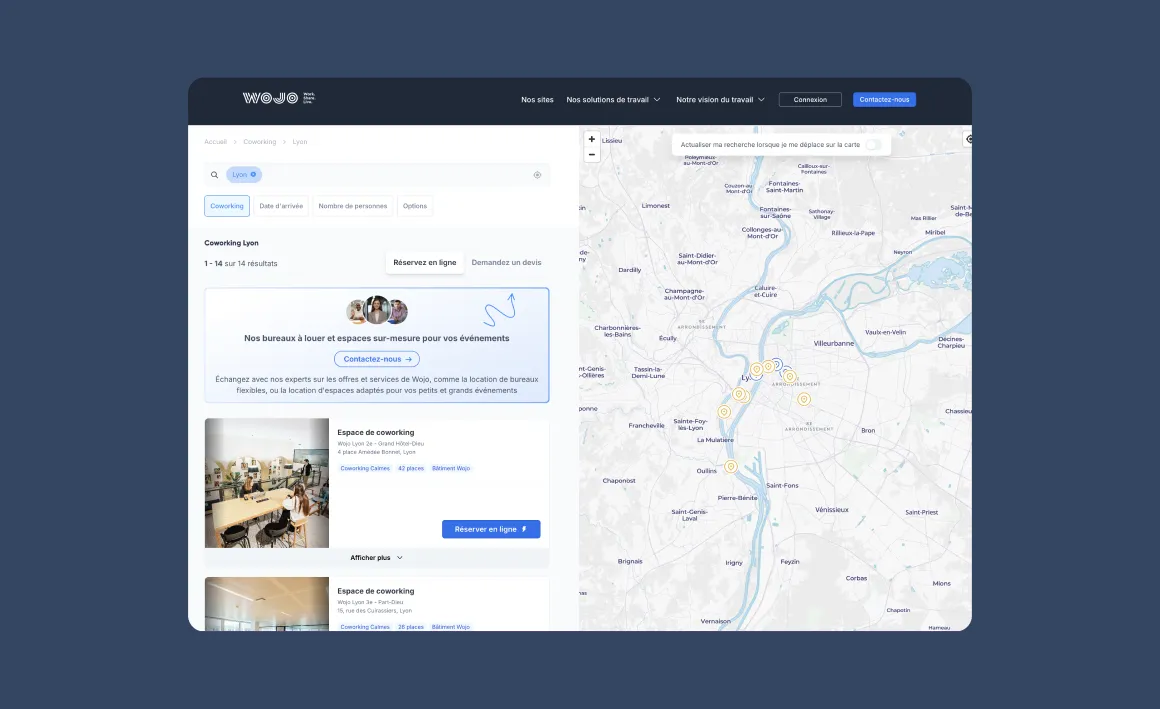
Task: Go to the Accueil breadcrumb
Action: (x=215, y=142)
